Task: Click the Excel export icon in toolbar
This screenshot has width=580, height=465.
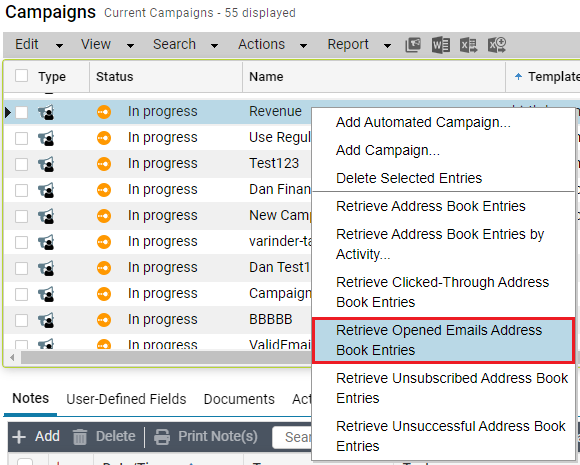Action: 468,45
